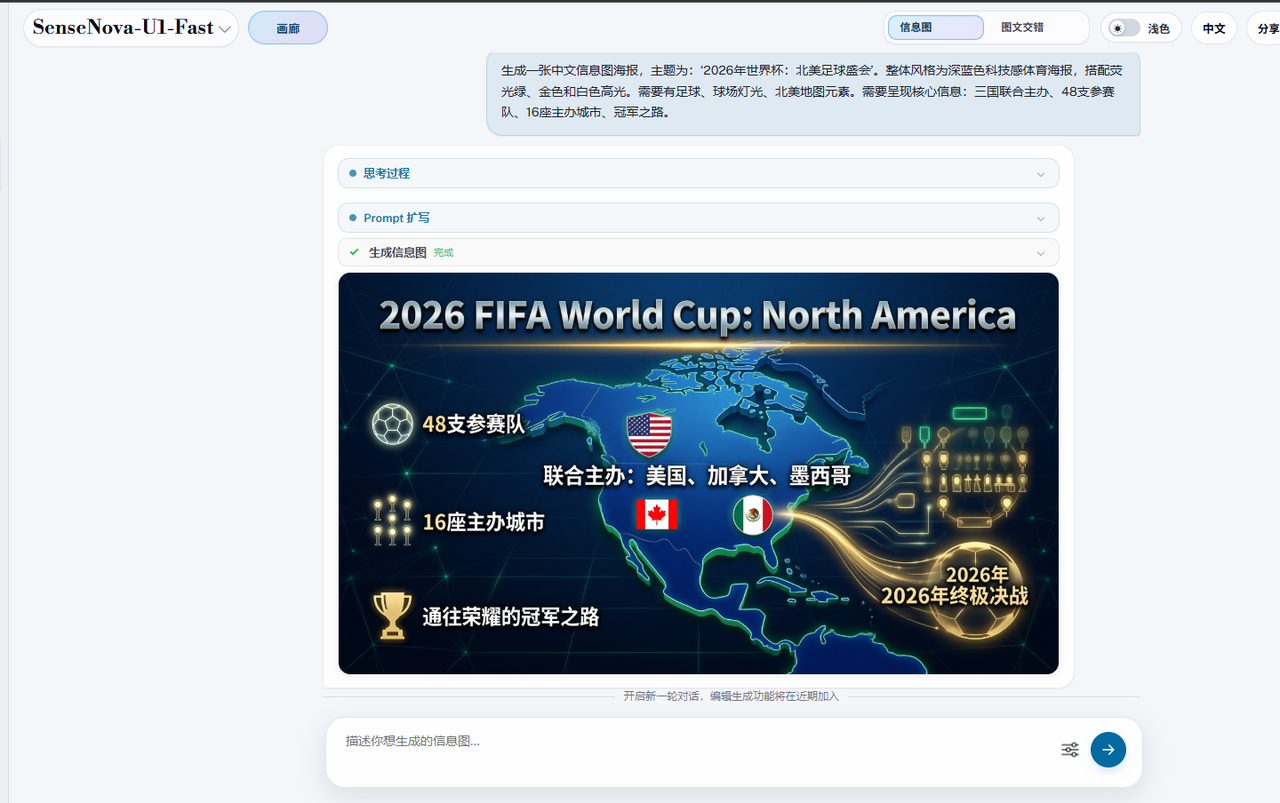Send the prompt with the arrow button
The image size is (1280, 803).
1108,750
